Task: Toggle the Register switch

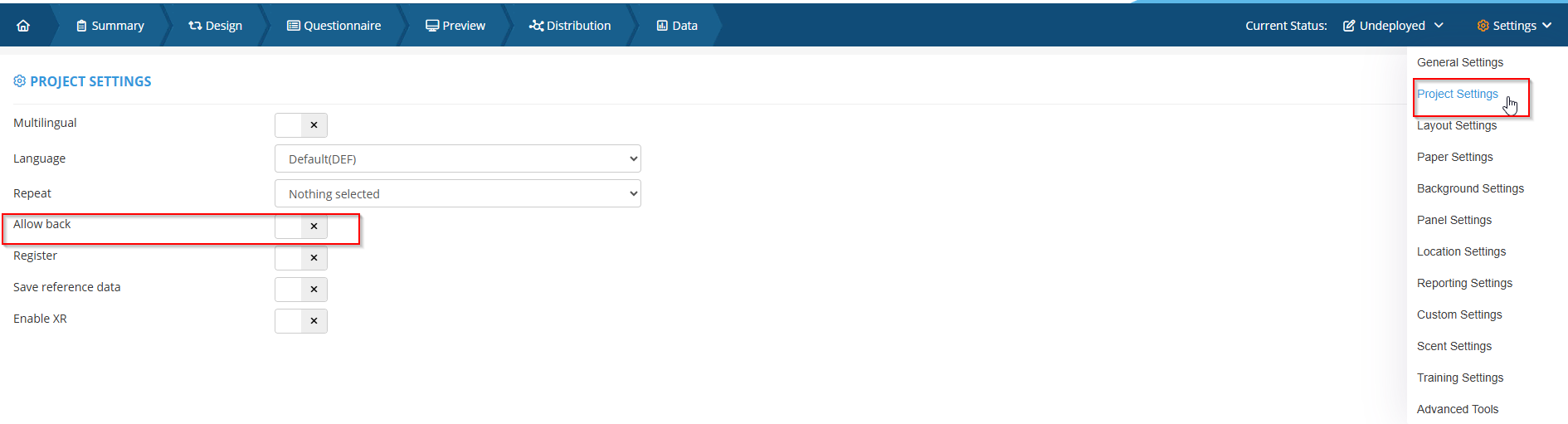Action: [x=301, y=258]
